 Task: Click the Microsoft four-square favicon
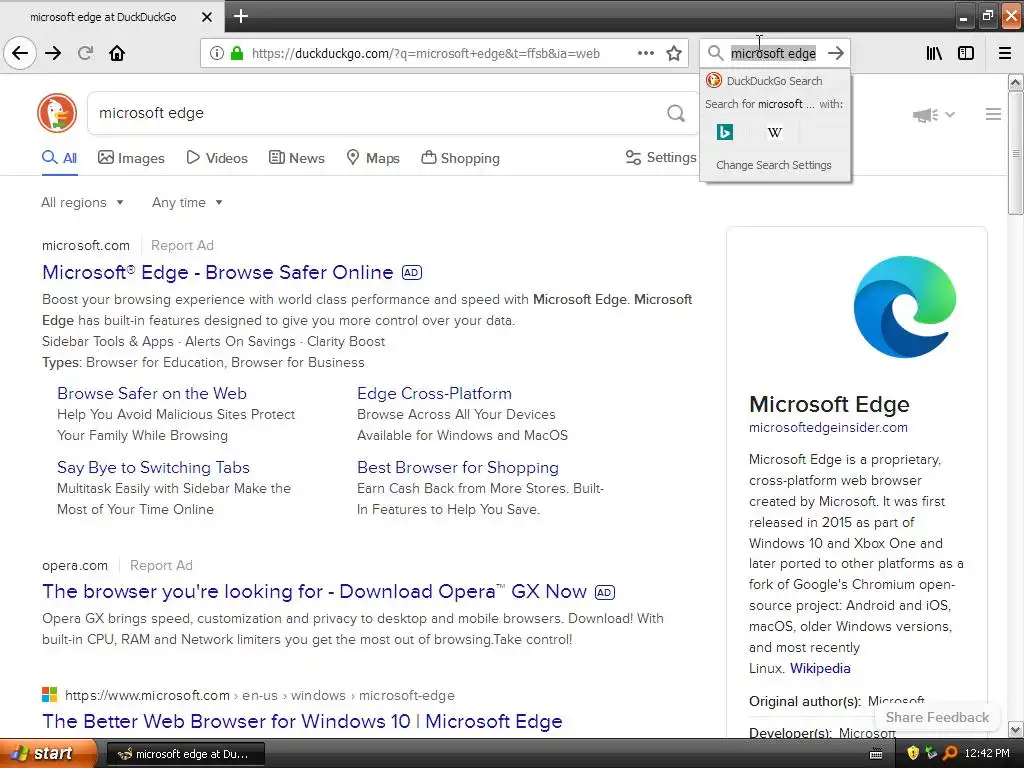(50, 695)
